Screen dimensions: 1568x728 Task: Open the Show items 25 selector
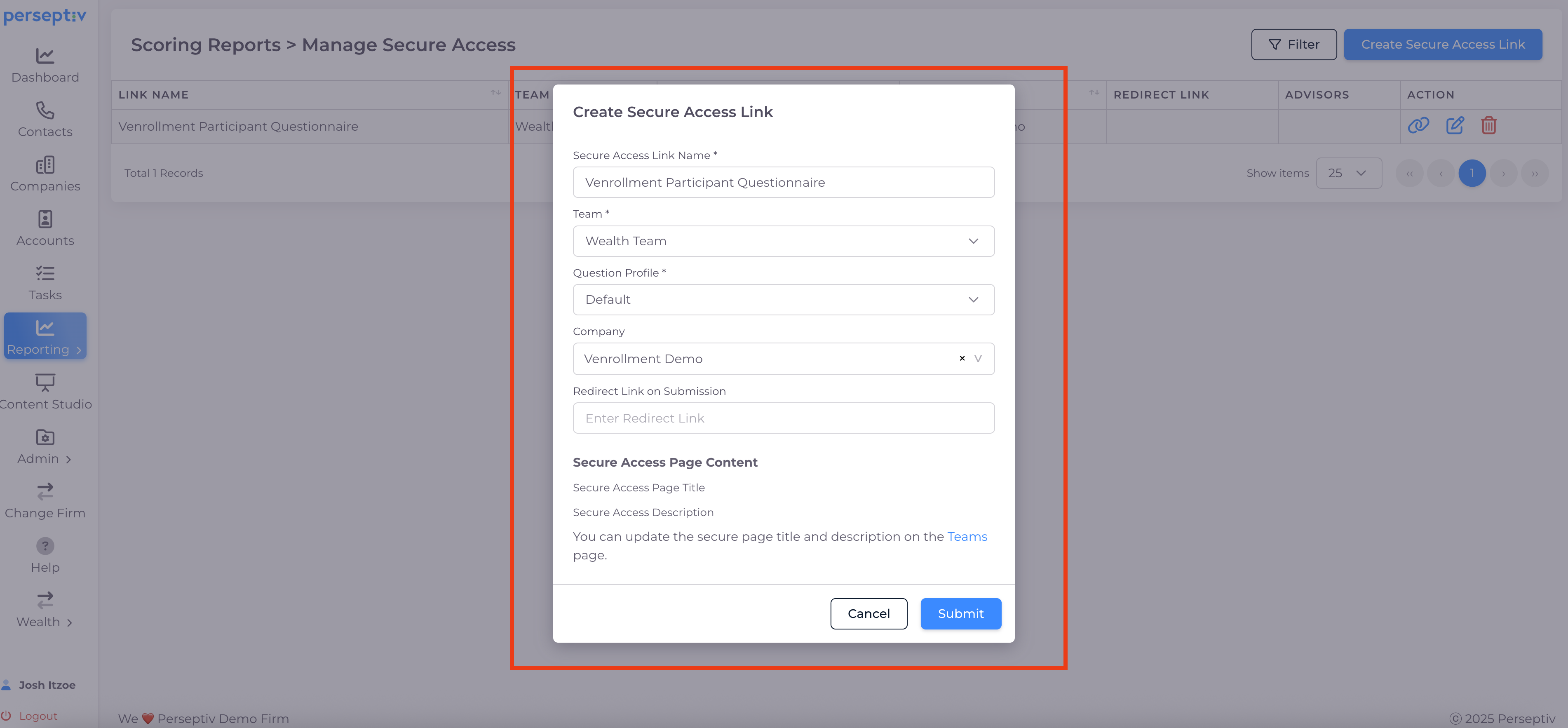pos(1348,174)
